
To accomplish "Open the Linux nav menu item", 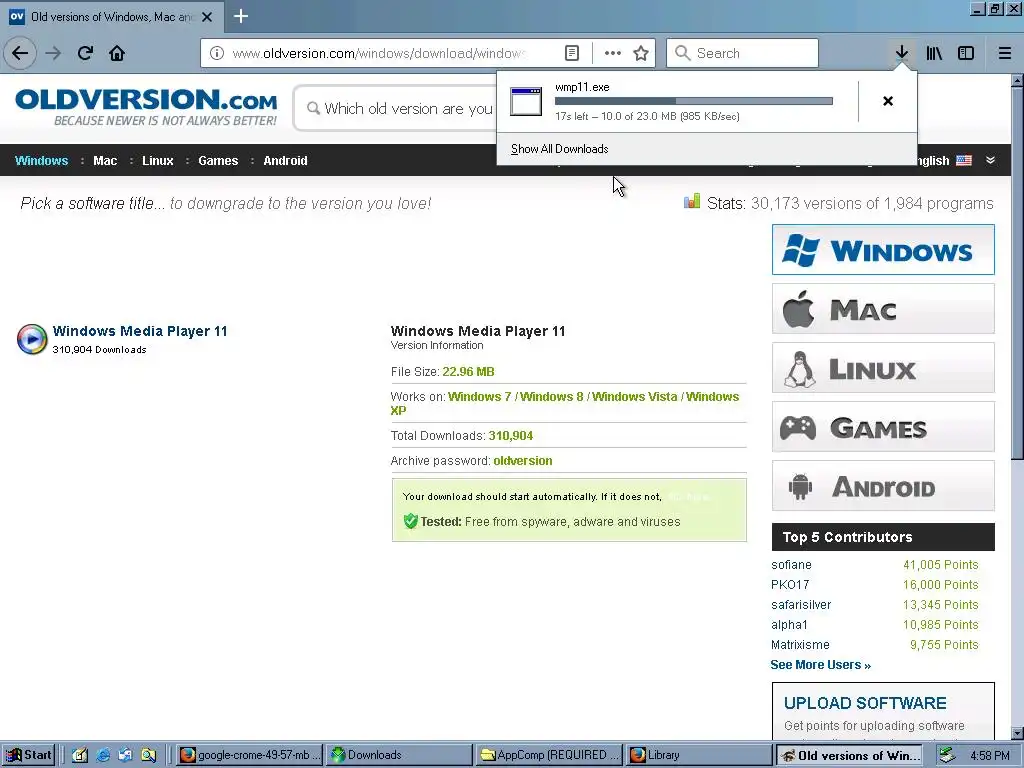I will (x=157, y=161).
